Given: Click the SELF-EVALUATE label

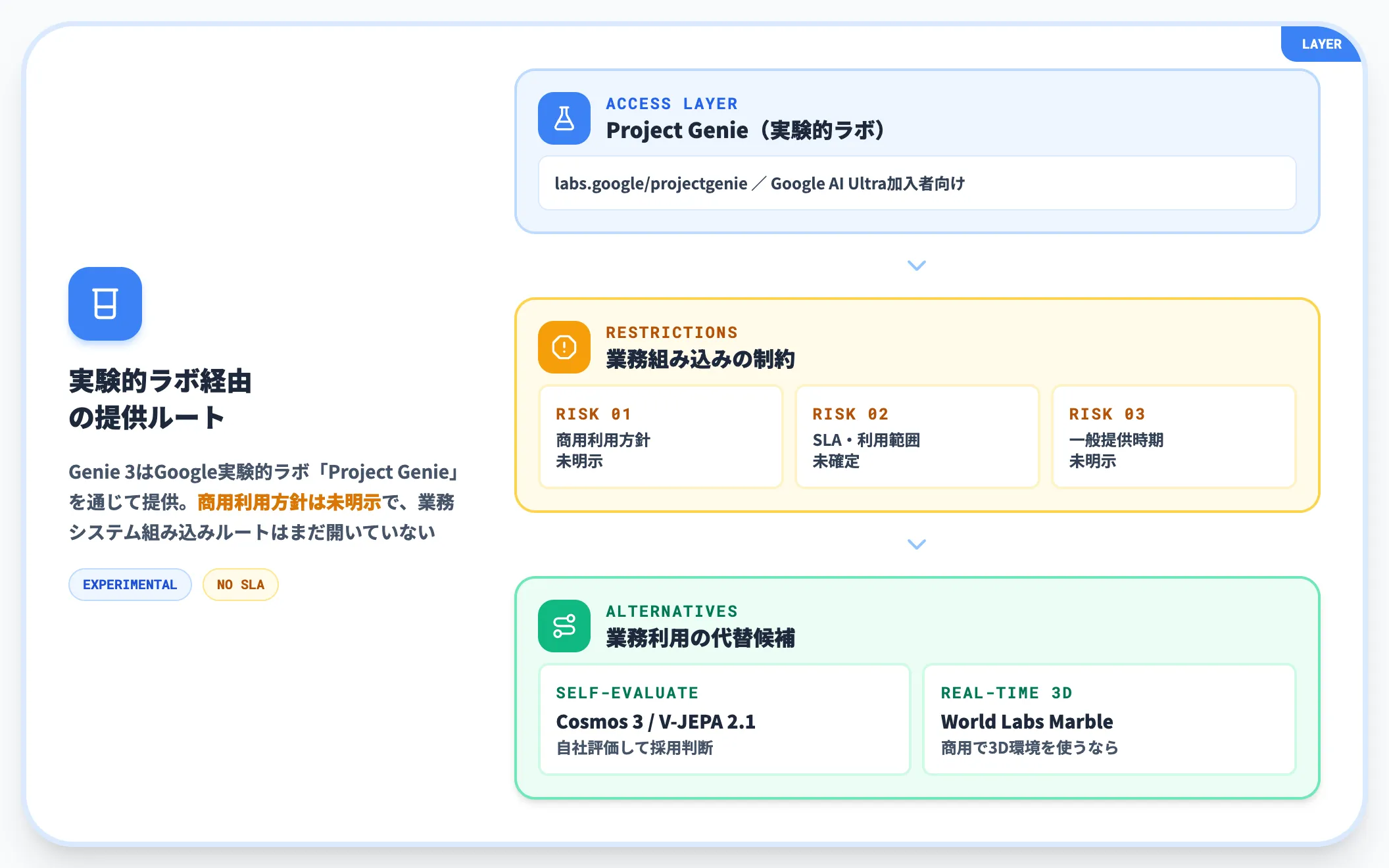Looking at the screenshot, I should [x=627, y=693].
